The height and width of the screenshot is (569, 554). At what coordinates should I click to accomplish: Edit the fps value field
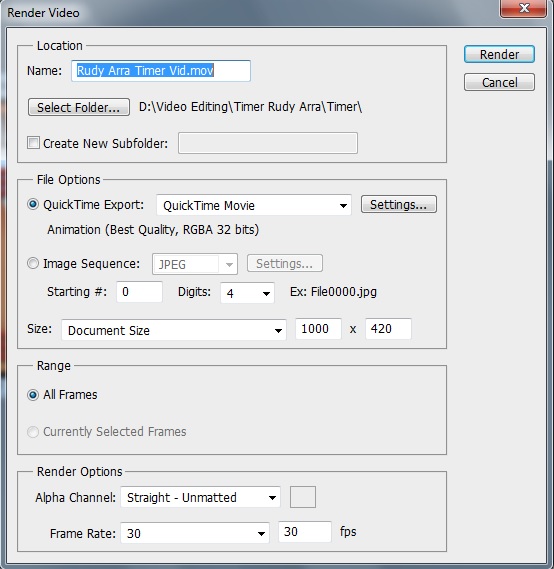point(305,532)
